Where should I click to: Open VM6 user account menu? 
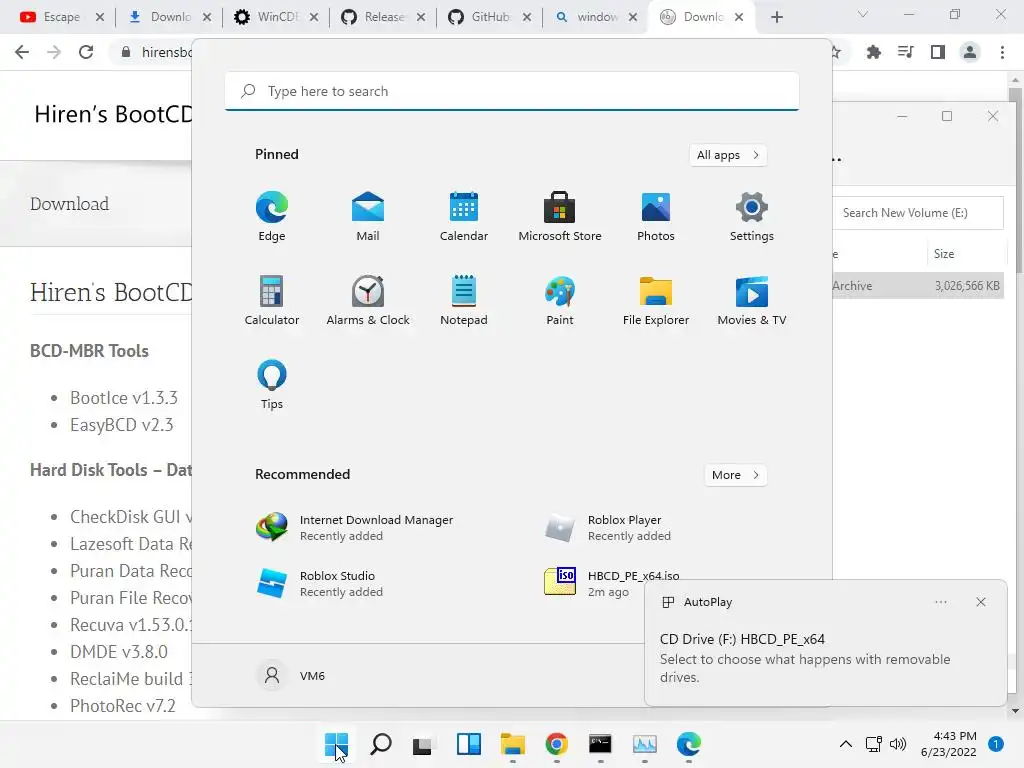pyautogui.click(x=292, y=675)
